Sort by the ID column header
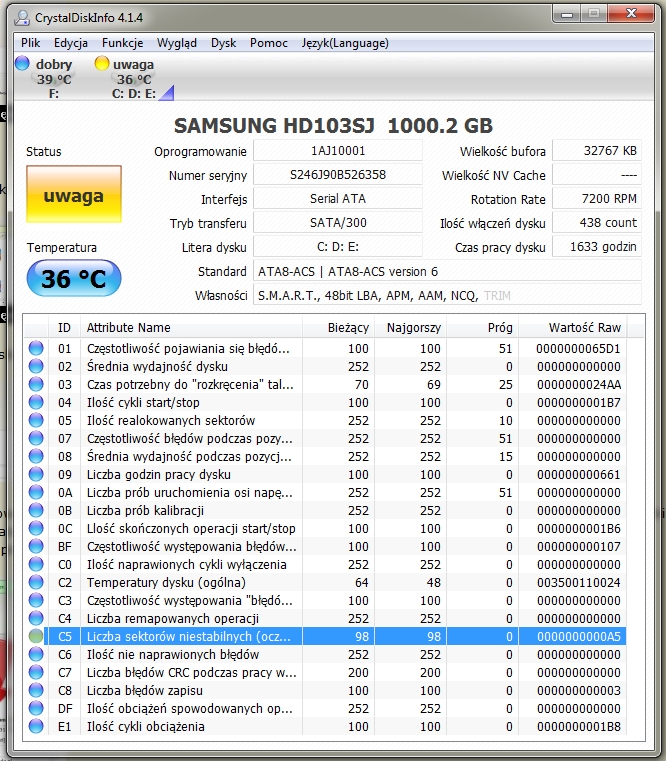The image size is (666, 761). point(65,328)
